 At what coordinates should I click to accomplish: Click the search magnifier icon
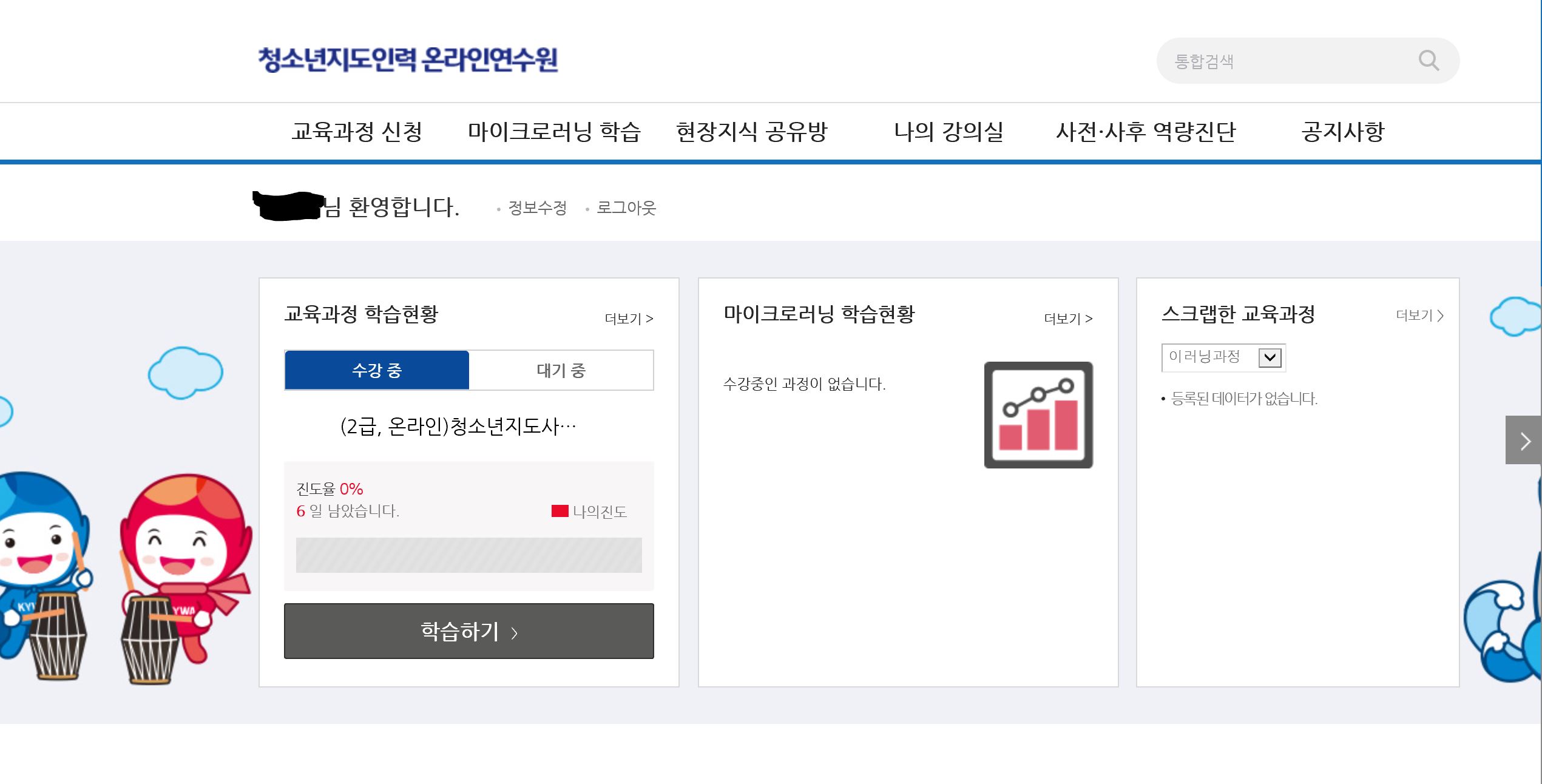coord(1429,61)
